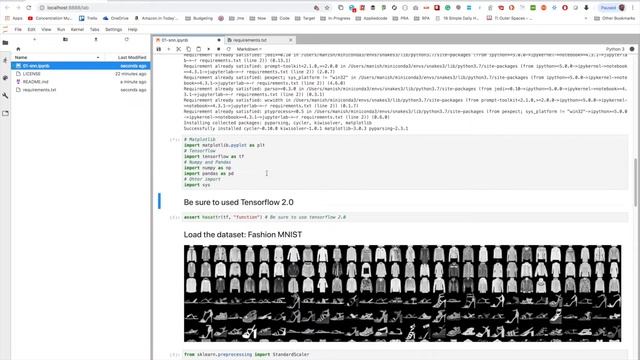Image resolution: width=640 pixels, height=360 pixels.
Task: Open the Help menu
Action: coord(133,29)
